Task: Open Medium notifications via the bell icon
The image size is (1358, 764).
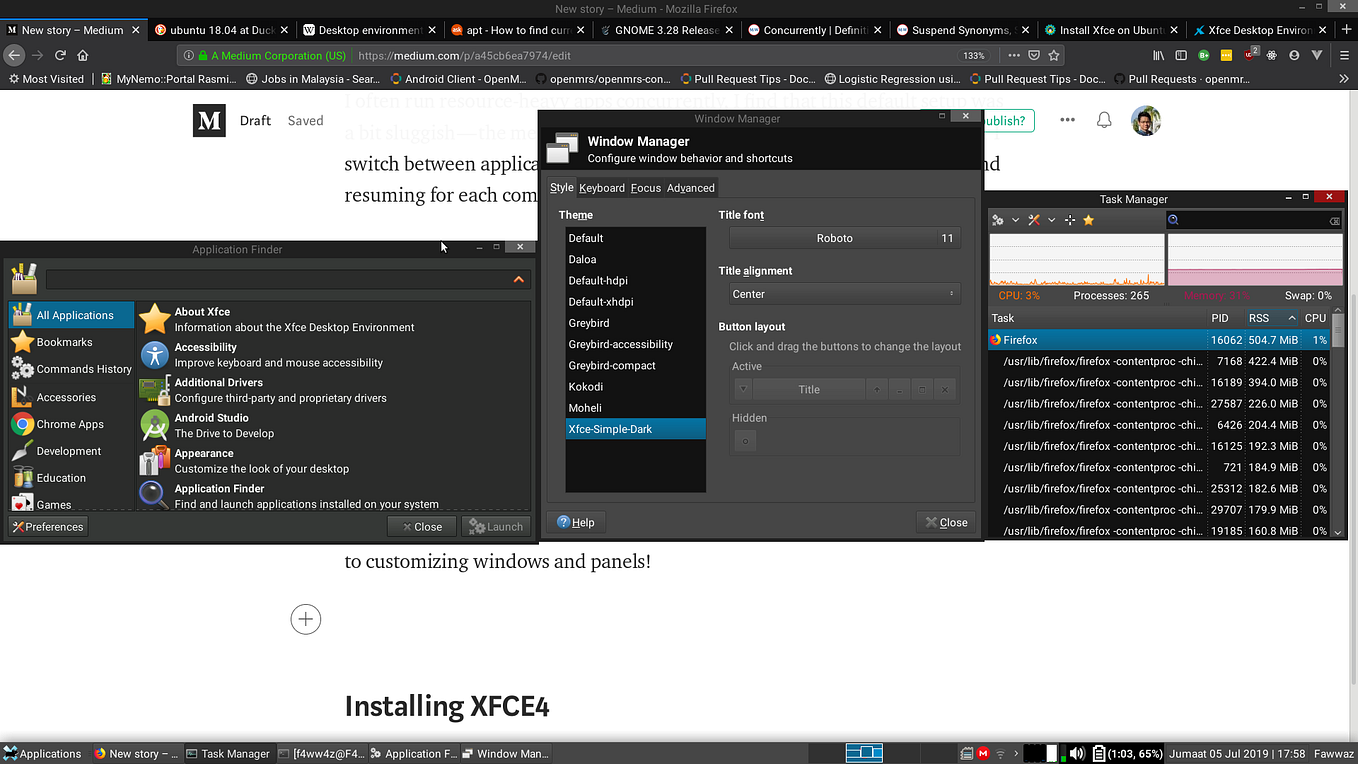Action: (1103, 119)
